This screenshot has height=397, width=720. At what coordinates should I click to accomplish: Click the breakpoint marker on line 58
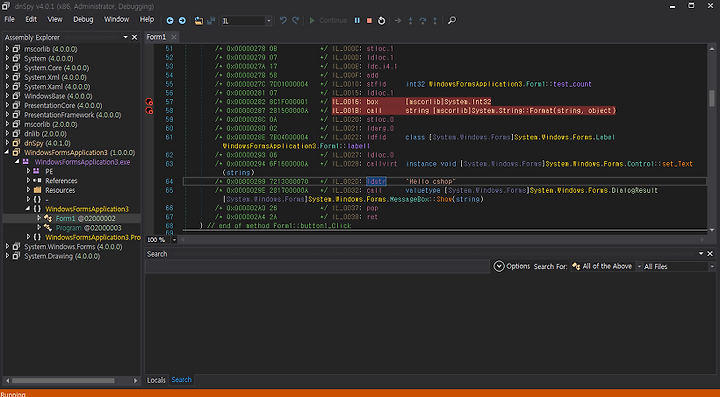tap(149, 111)
